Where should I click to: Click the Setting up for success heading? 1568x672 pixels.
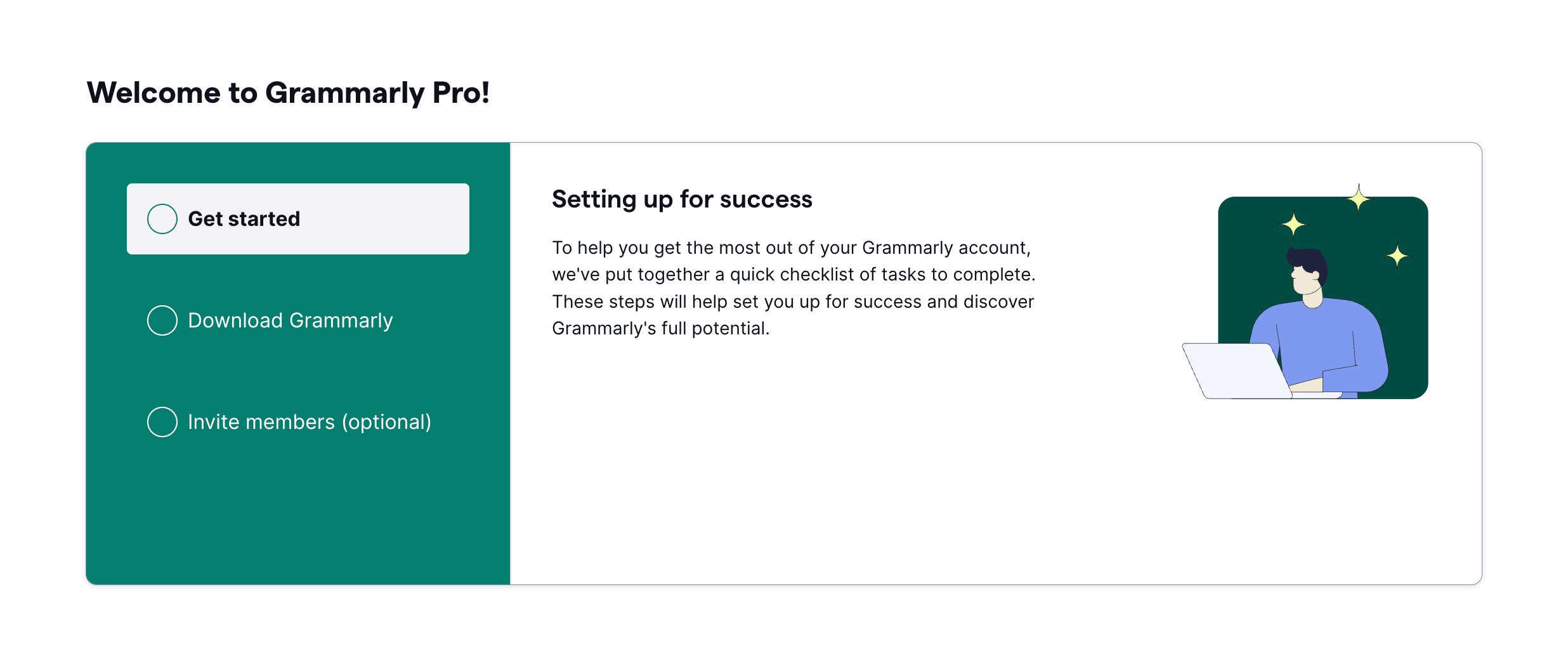coord(682,199)
